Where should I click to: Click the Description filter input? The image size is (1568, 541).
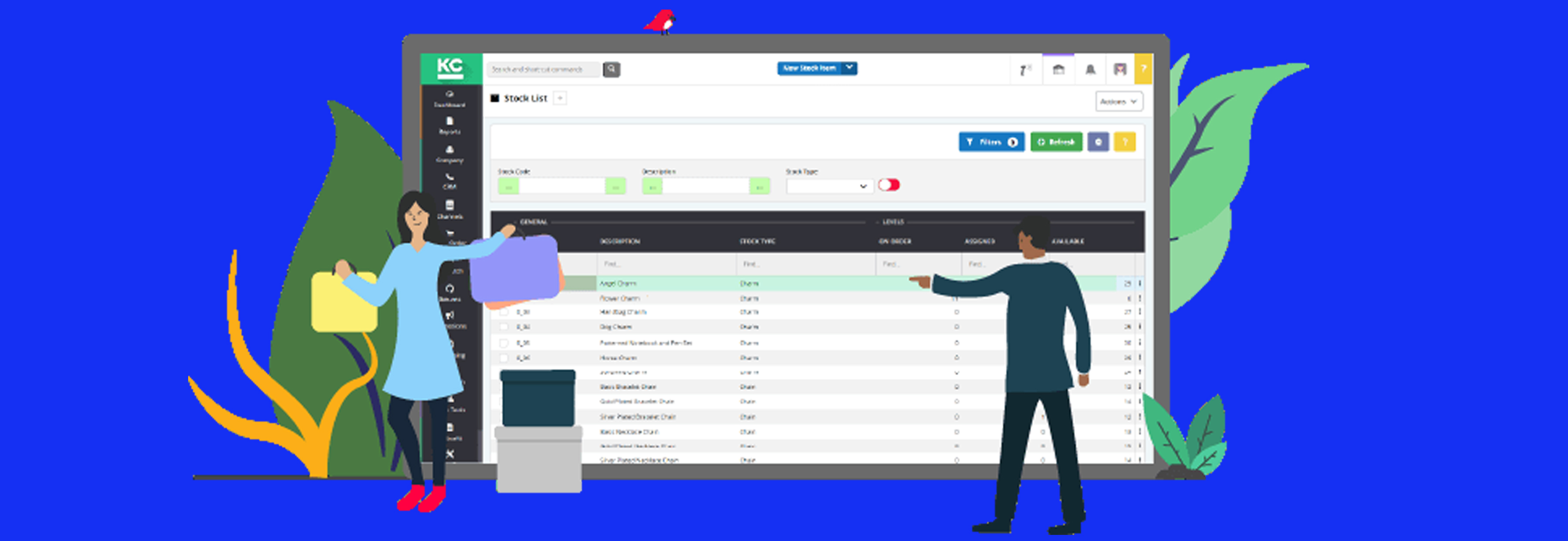(706, 187)
